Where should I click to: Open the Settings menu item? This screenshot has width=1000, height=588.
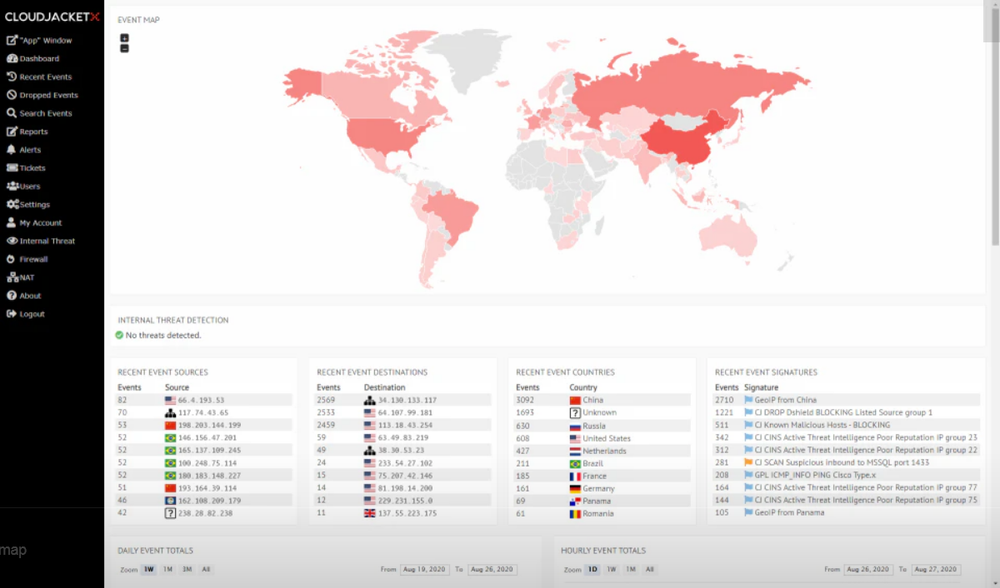pyautogui.click(x=34, y=205)
